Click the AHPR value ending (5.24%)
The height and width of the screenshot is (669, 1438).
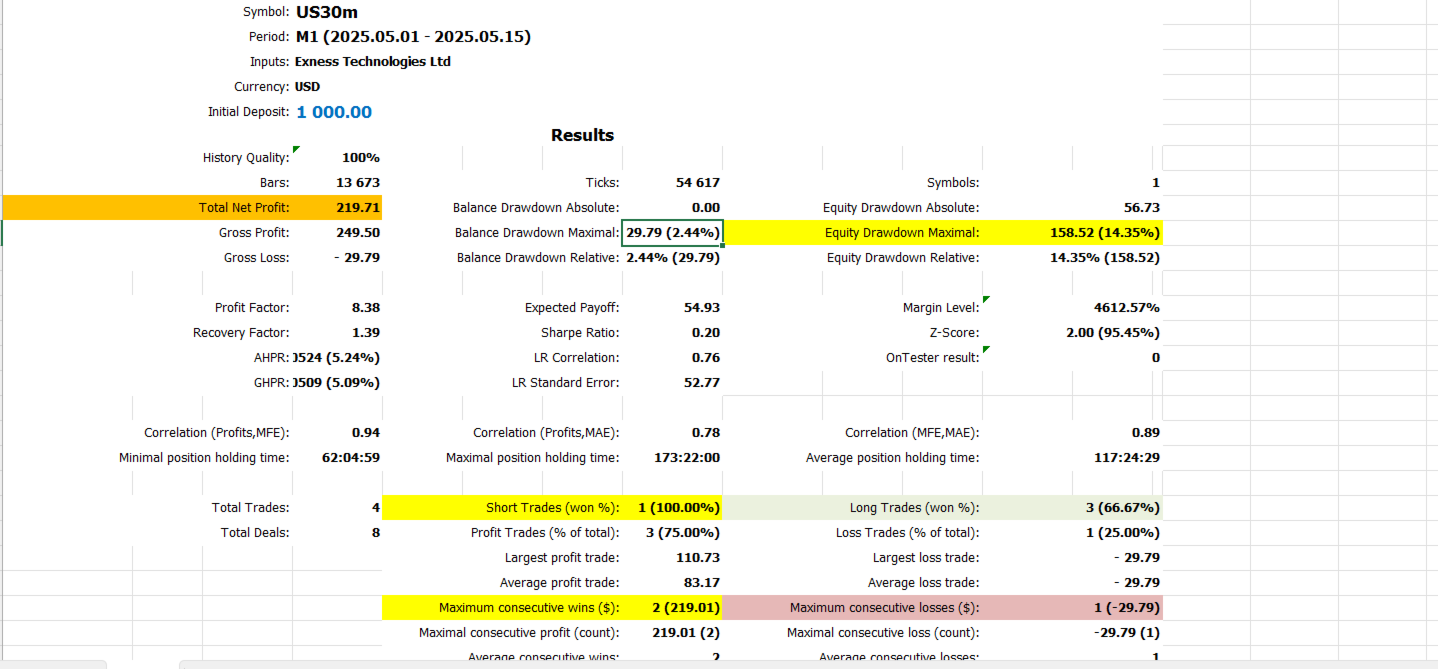(337, 358)
